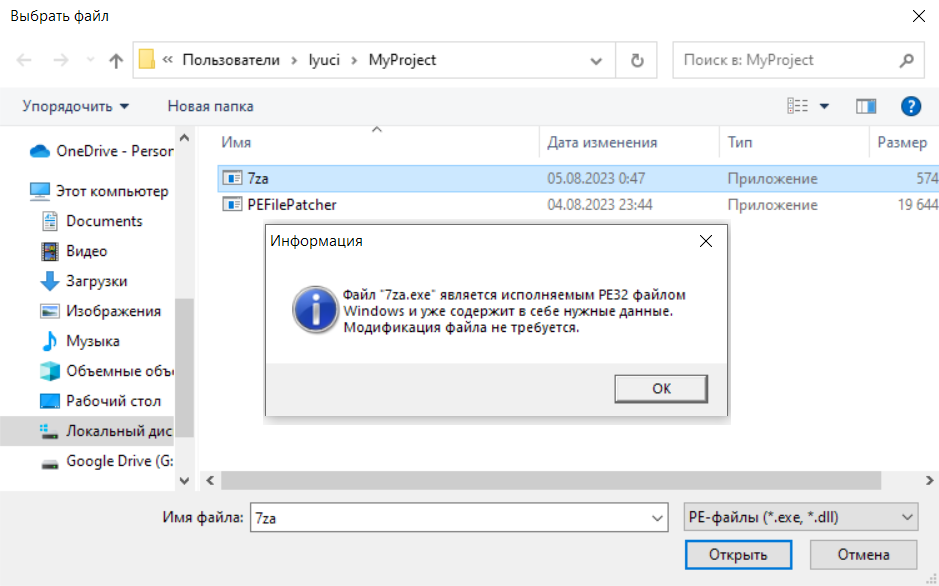Click the Отмена button

click(863, 555)
